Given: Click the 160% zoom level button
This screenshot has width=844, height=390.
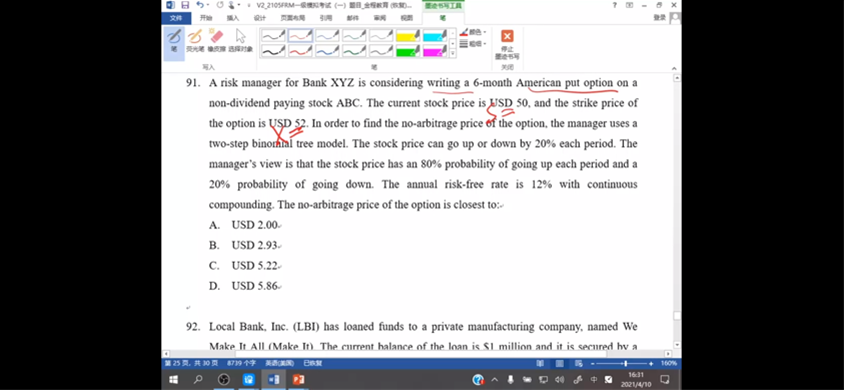Looking at the screenshot, I should click(x=668, y=363).
